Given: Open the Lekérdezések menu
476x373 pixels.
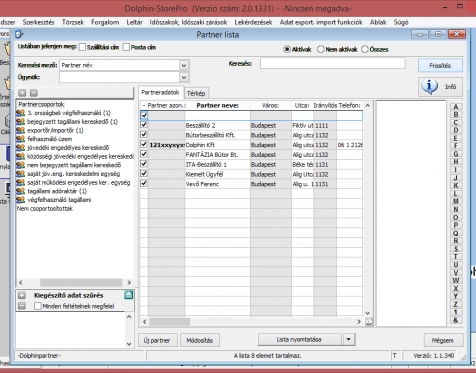Looking at the screenshot, I should (x=253, y=22).
